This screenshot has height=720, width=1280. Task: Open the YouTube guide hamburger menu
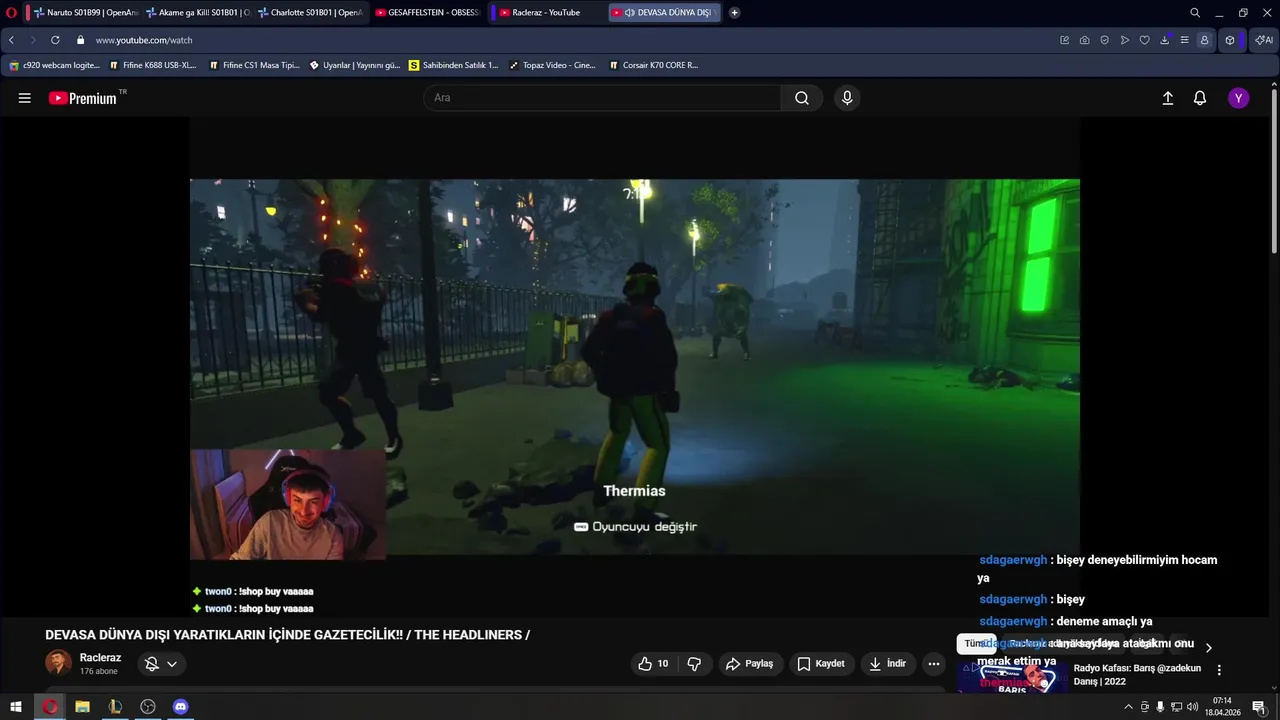tap(25, 98)
